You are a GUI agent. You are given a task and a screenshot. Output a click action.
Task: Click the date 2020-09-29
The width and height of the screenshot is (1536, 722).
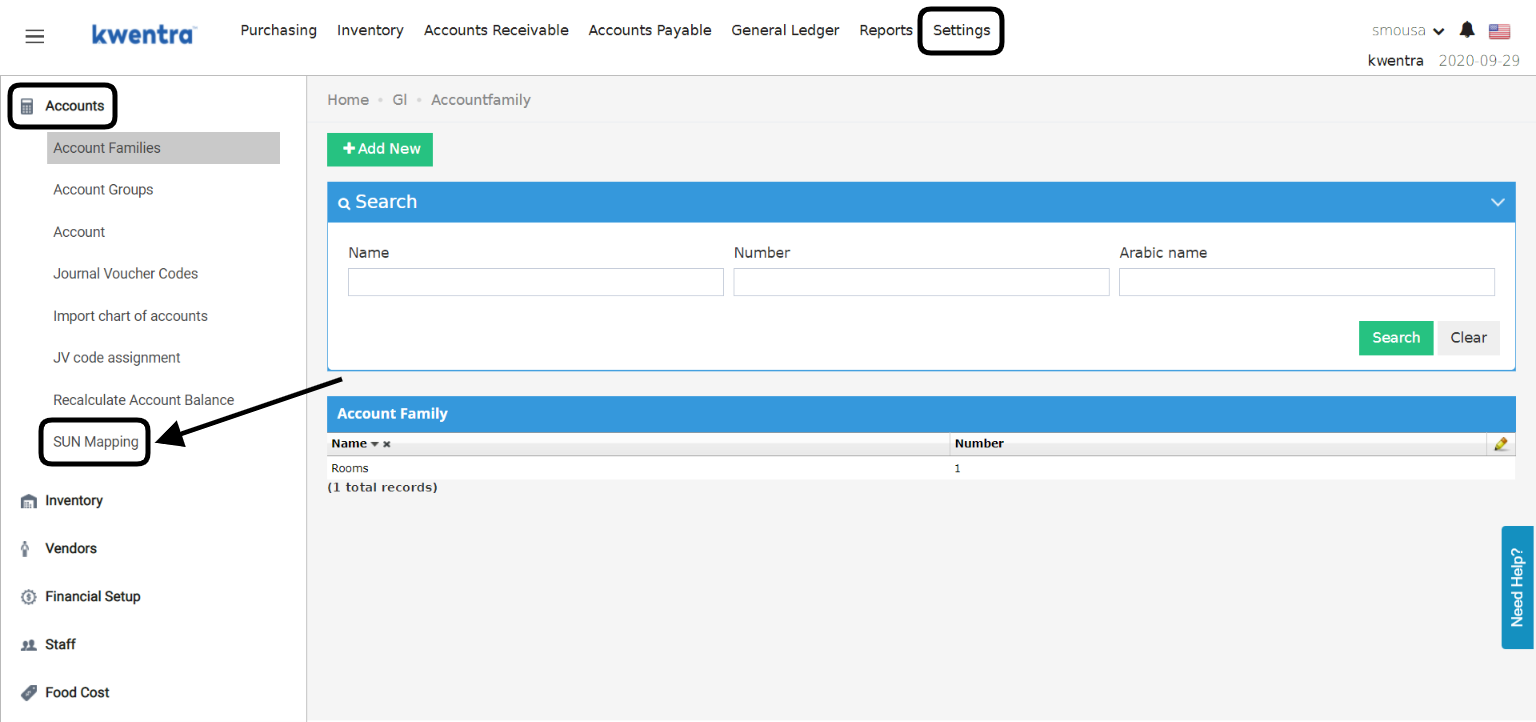click(1479, 60)
